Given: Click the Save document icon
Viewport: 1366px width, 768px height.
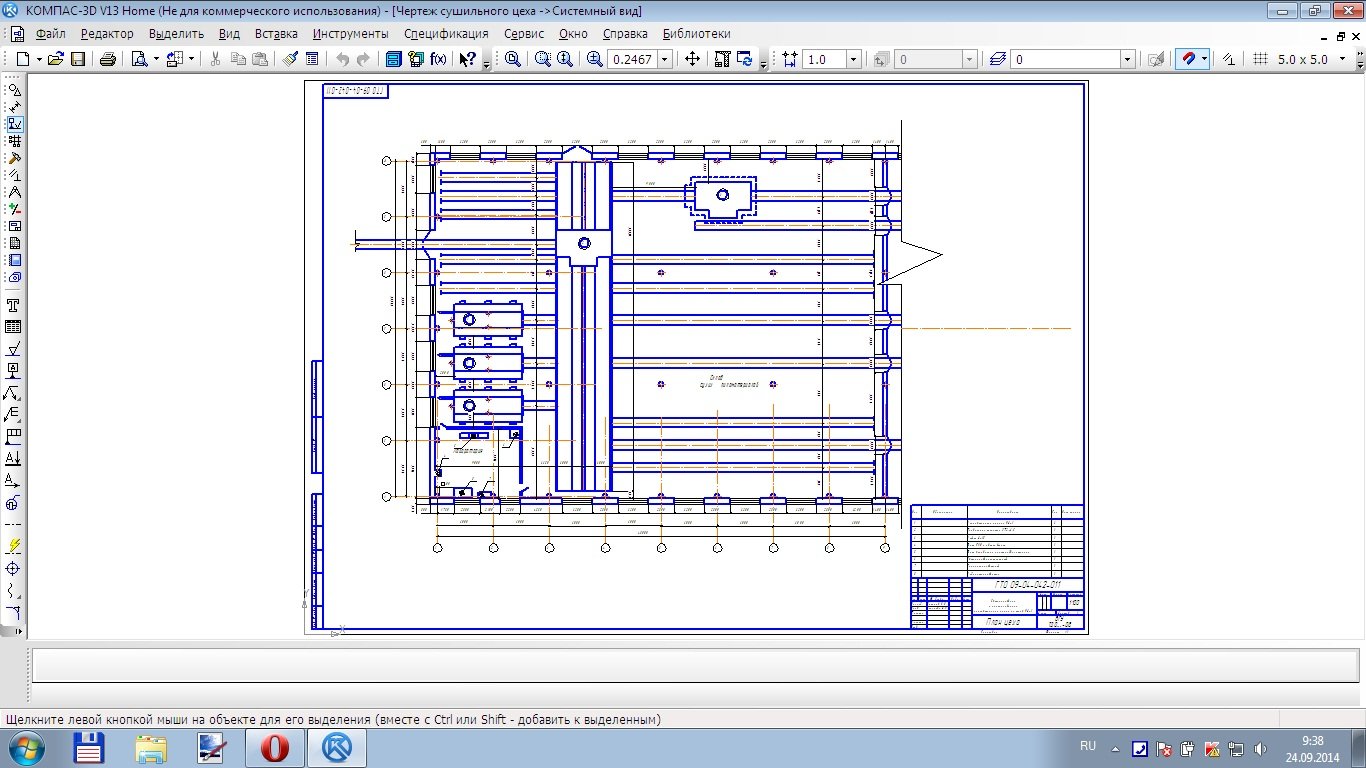Looking at the screenshot, I should point(77,59).
